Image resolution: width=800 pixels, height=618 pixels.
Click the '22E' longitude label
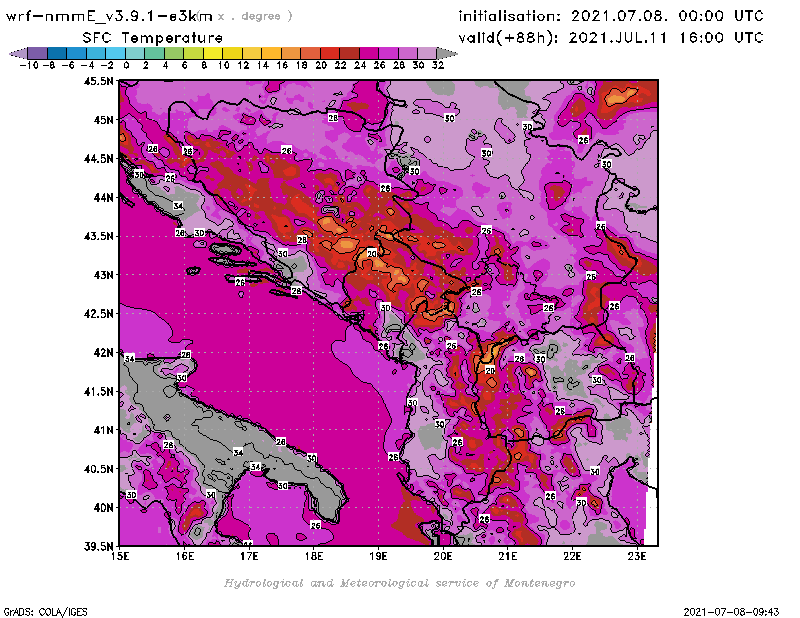[572, 556]
